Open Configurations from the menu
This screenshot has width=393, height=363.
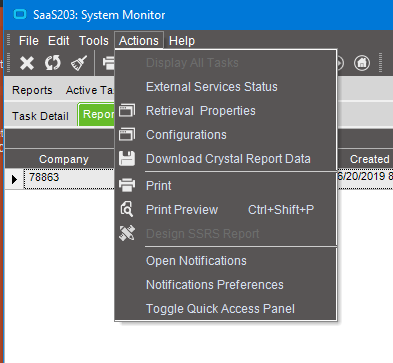pos(226,135)
